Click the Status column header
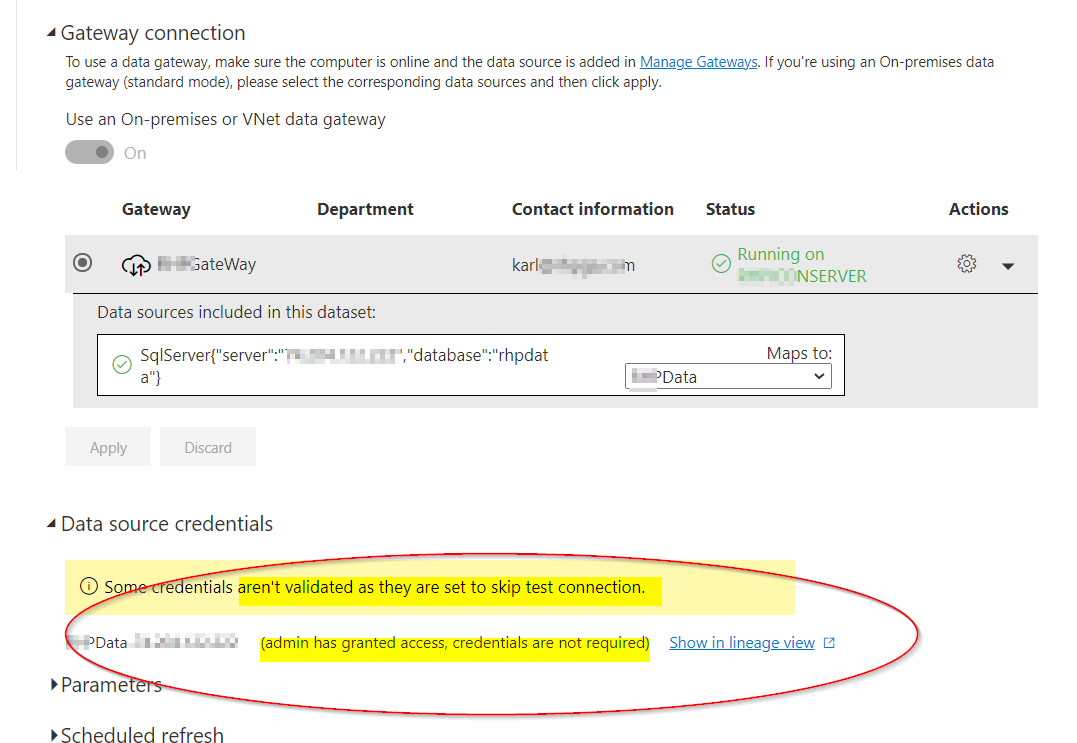Viewport: 1077px width, 743px height. click(x=730, y=209)
